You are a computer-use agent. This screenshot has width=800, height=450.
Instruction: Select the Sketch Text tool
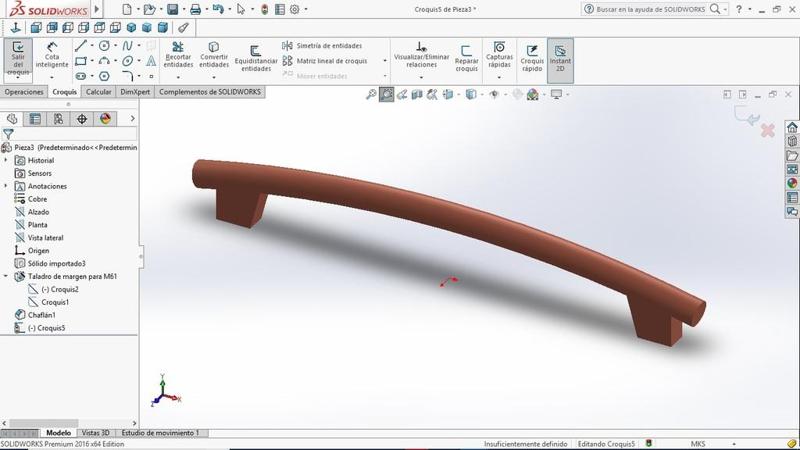pyautogui.click(x=151, y=61)
